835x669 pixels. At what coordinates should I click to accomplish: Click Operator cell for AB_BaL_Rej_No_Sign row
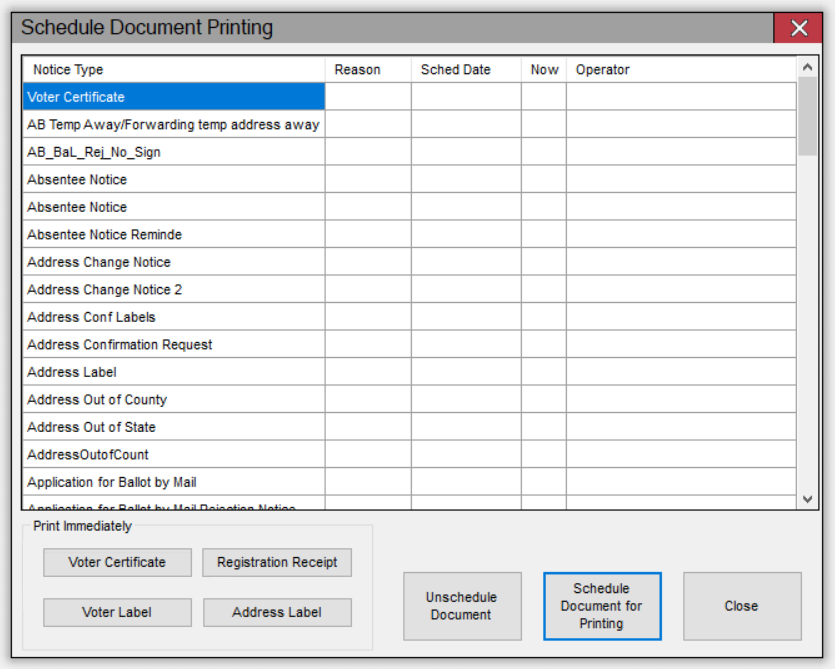(x=681, y=152)
